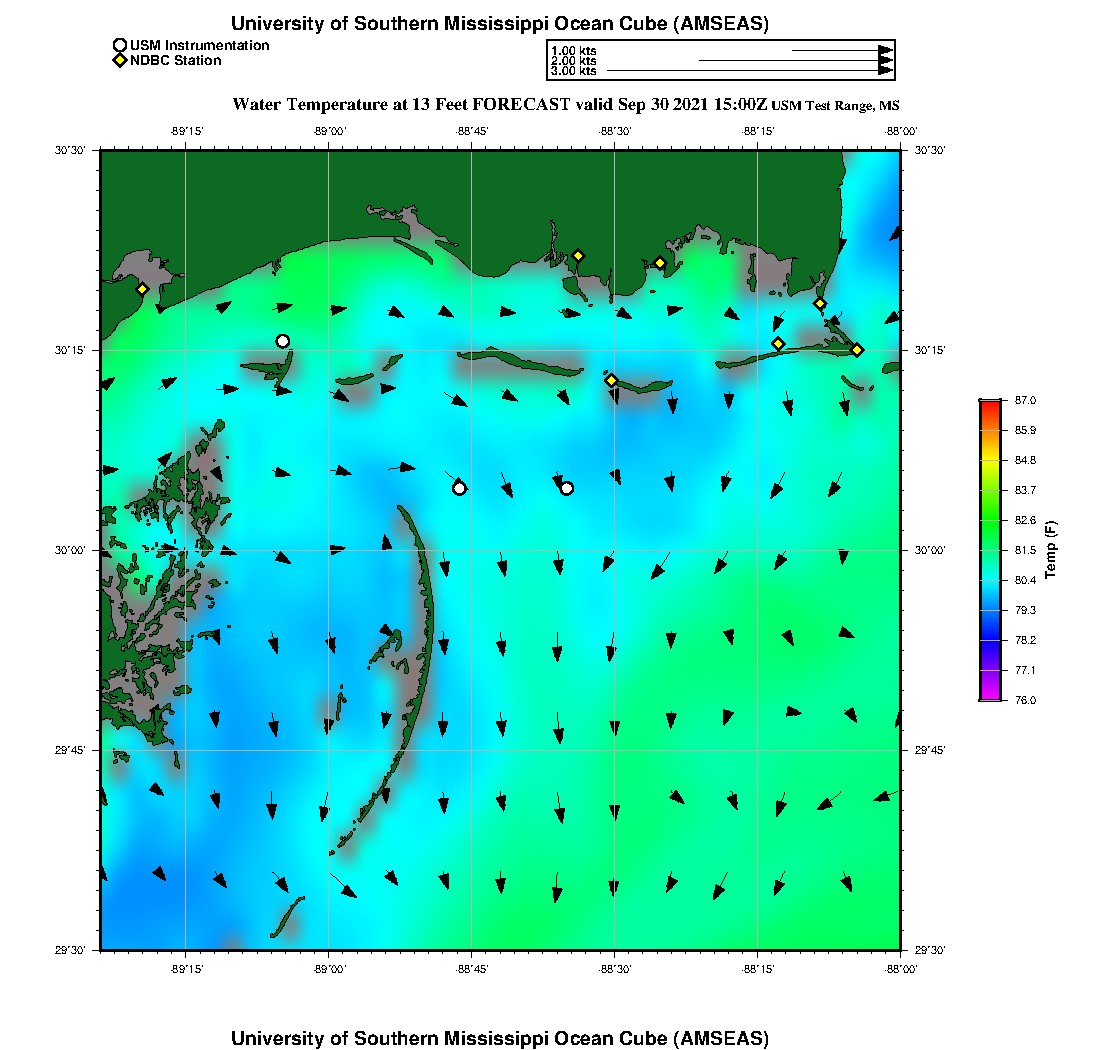Click the top University of Southern Mississippi title

coord(500,23)
